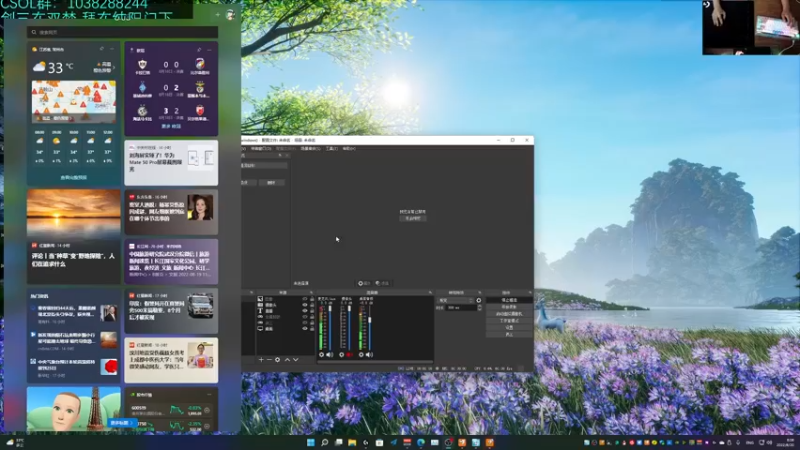Add widgets with plus icon at panel top
The image size is (800, 450).
[218, 15]
